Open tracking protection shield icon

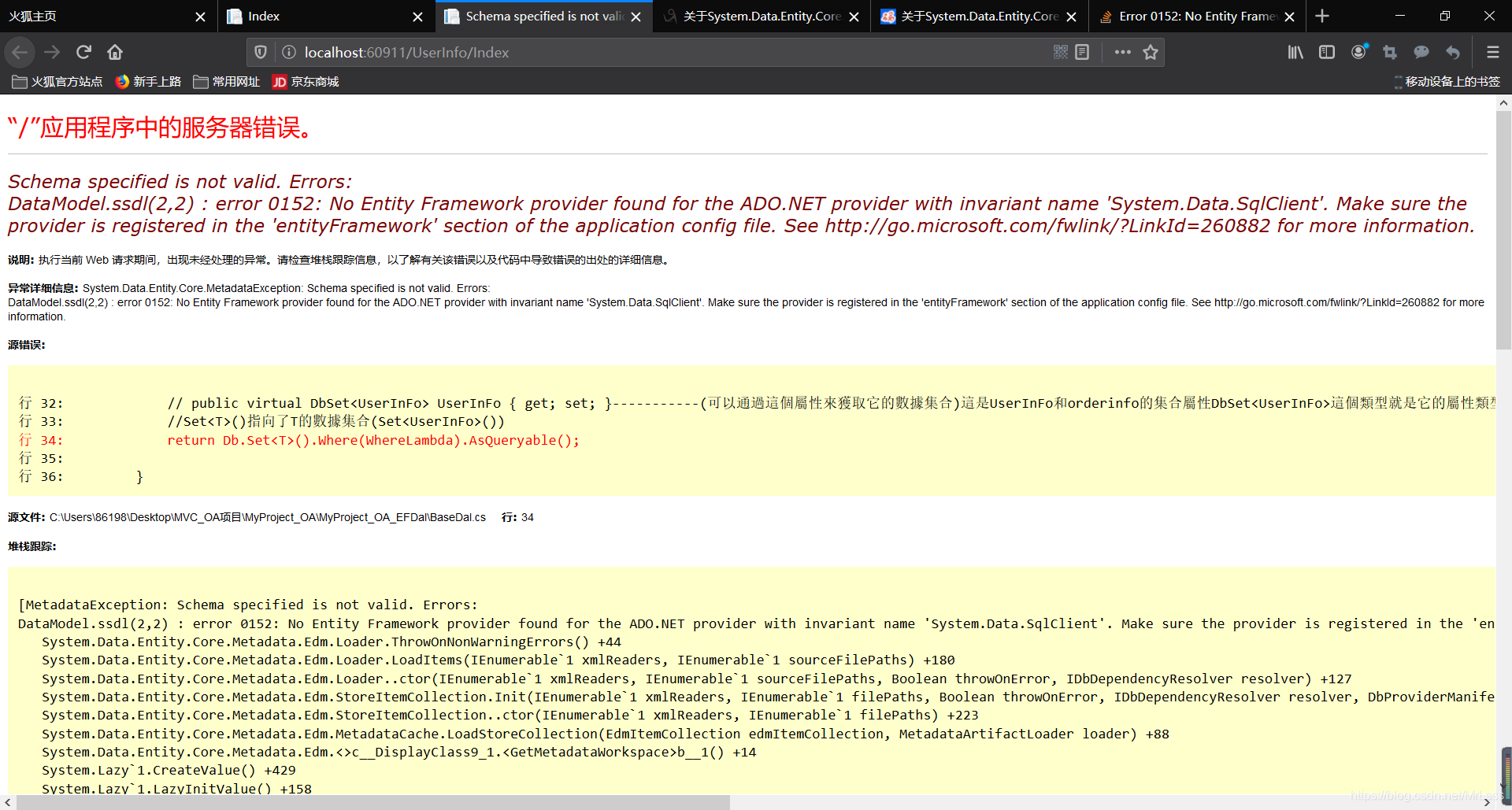[261, 52]
